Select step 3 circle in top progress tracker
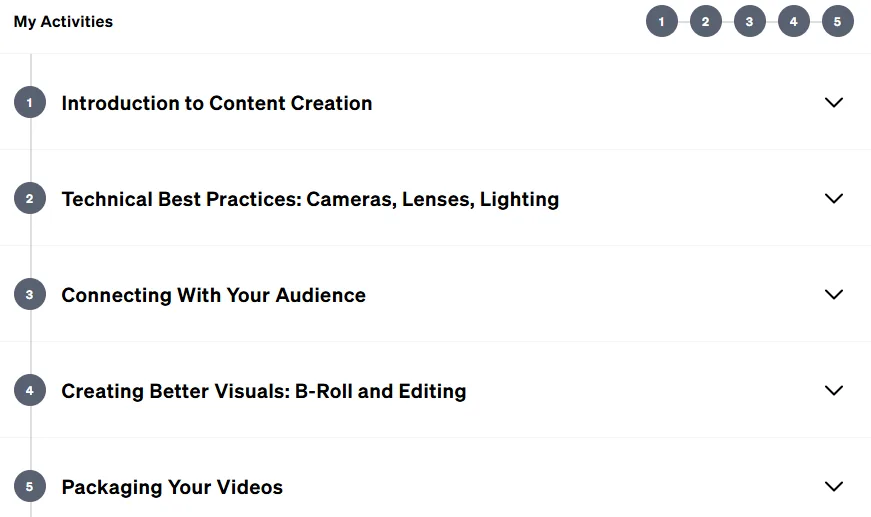Screen dimensions: 871x517 click(x=749, y=22)
